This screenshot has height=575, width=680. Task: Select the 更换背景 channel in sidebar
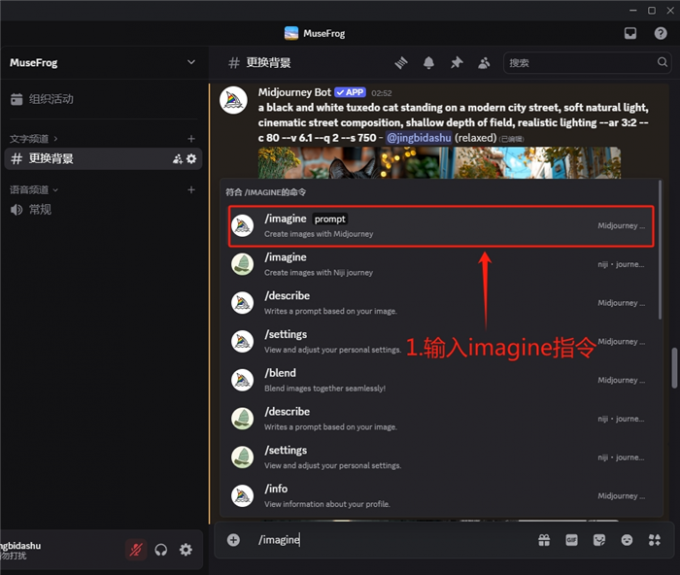(103, 159)
